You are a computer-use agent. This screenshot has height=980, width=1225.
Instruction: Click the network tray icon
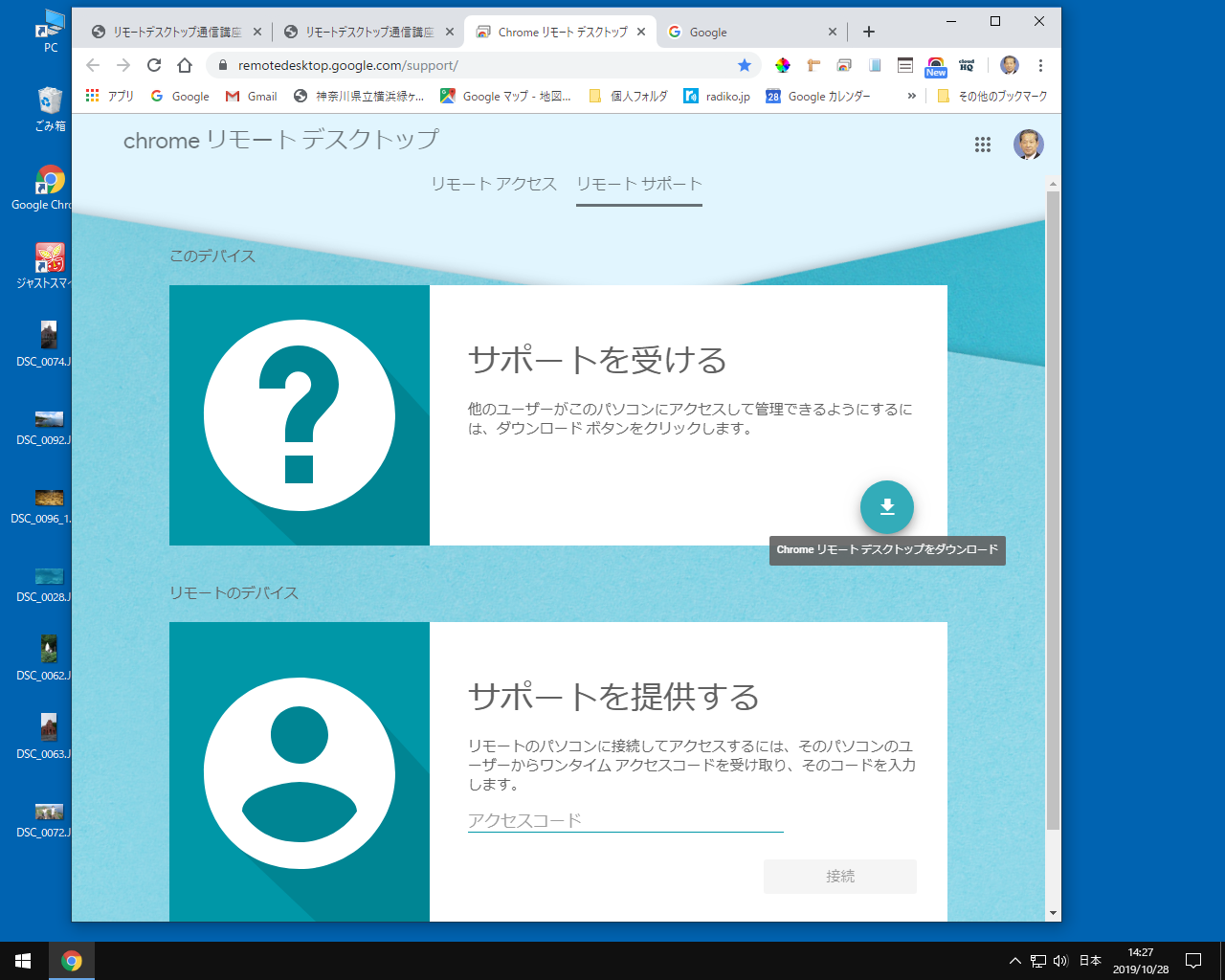(1038, 961)
